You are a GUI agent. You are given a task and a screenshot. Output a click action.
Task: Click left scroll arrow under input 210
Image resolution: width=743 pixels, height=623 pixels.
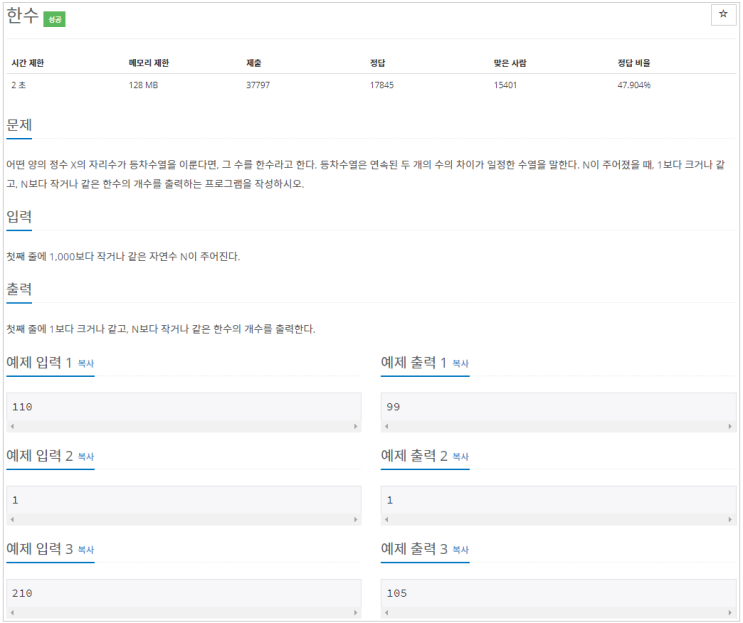[x=12, y=613]
